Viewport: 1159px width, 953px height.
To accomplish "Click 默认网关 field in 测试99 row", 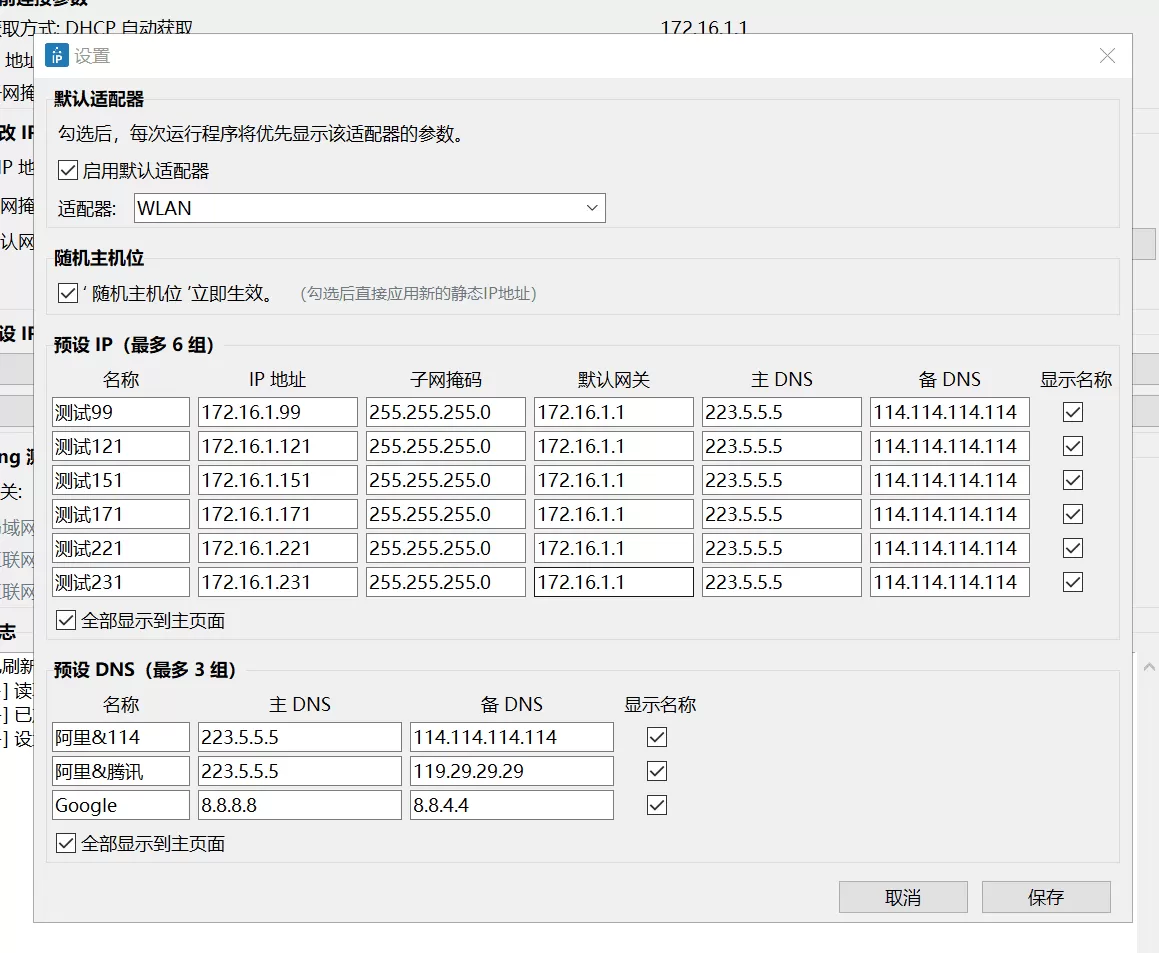I will point(614,412).
